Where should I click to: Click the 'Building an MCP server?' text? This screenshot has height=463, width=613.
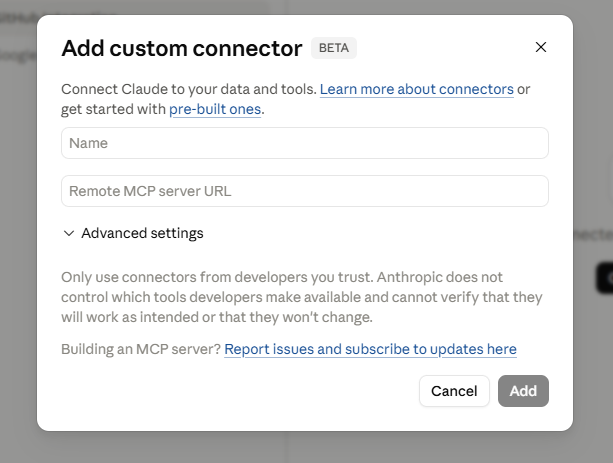[x=141, y=349]
